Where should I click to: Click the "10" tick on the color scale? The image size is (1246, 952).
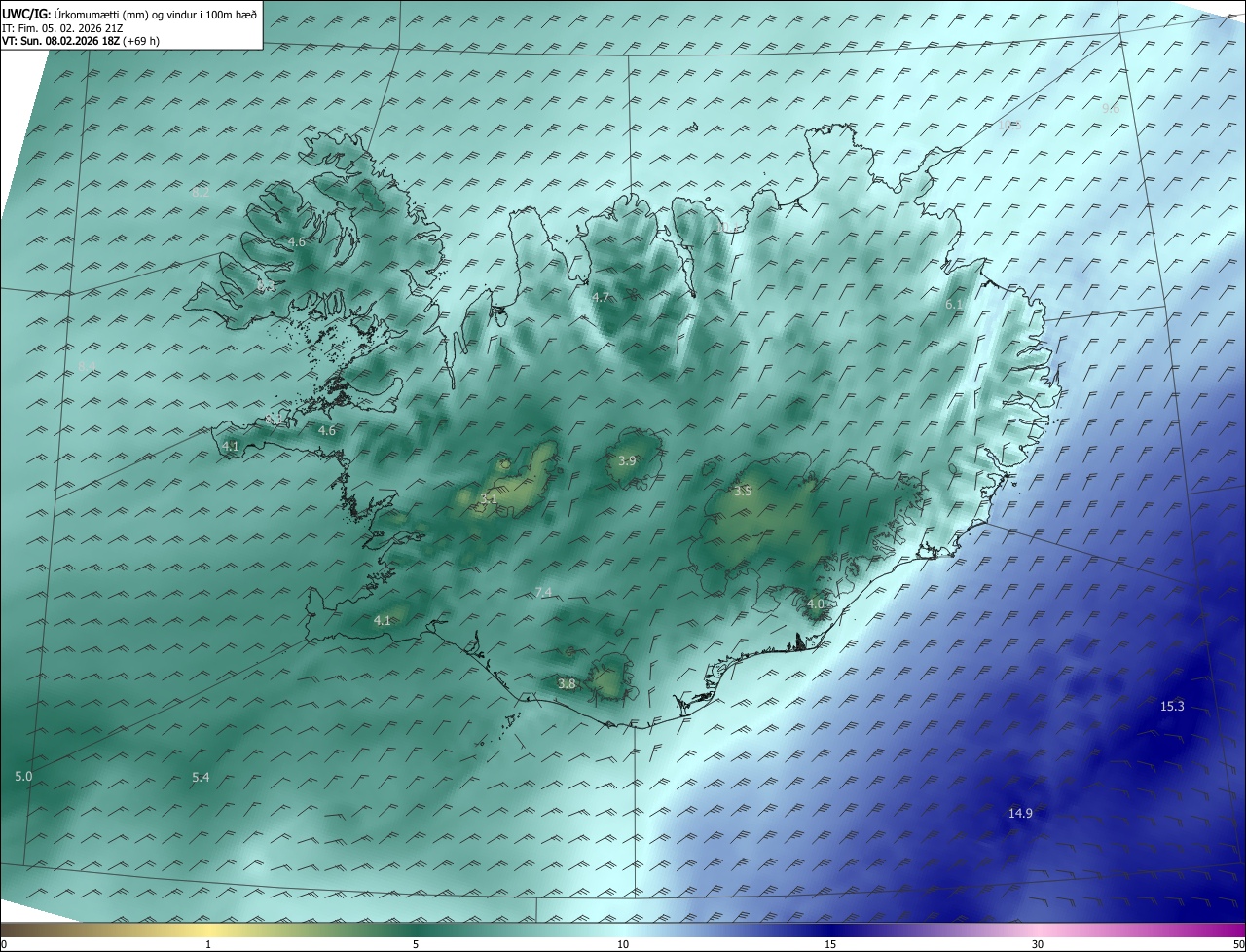click(x=623, y=944)
